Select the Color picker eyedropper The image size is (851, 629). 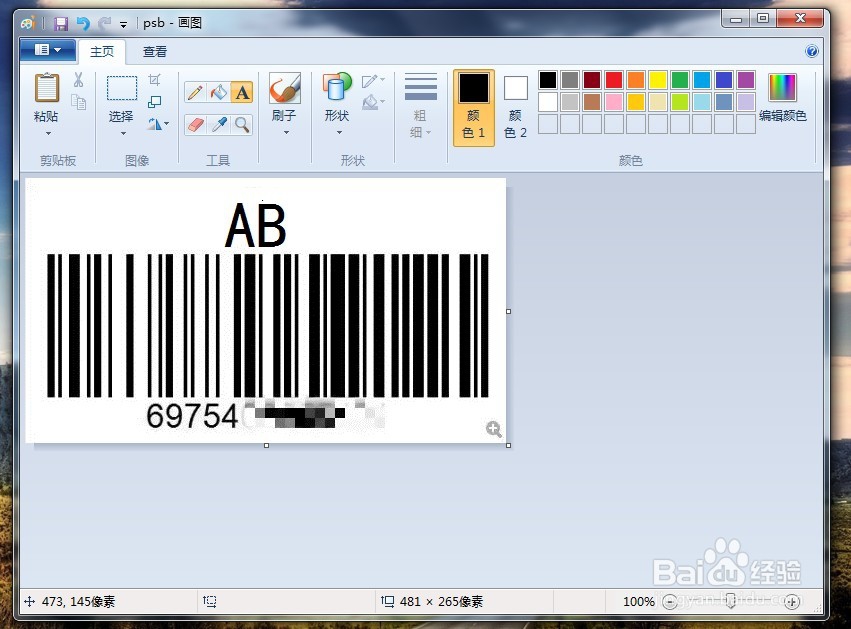[x=219, y=125]
